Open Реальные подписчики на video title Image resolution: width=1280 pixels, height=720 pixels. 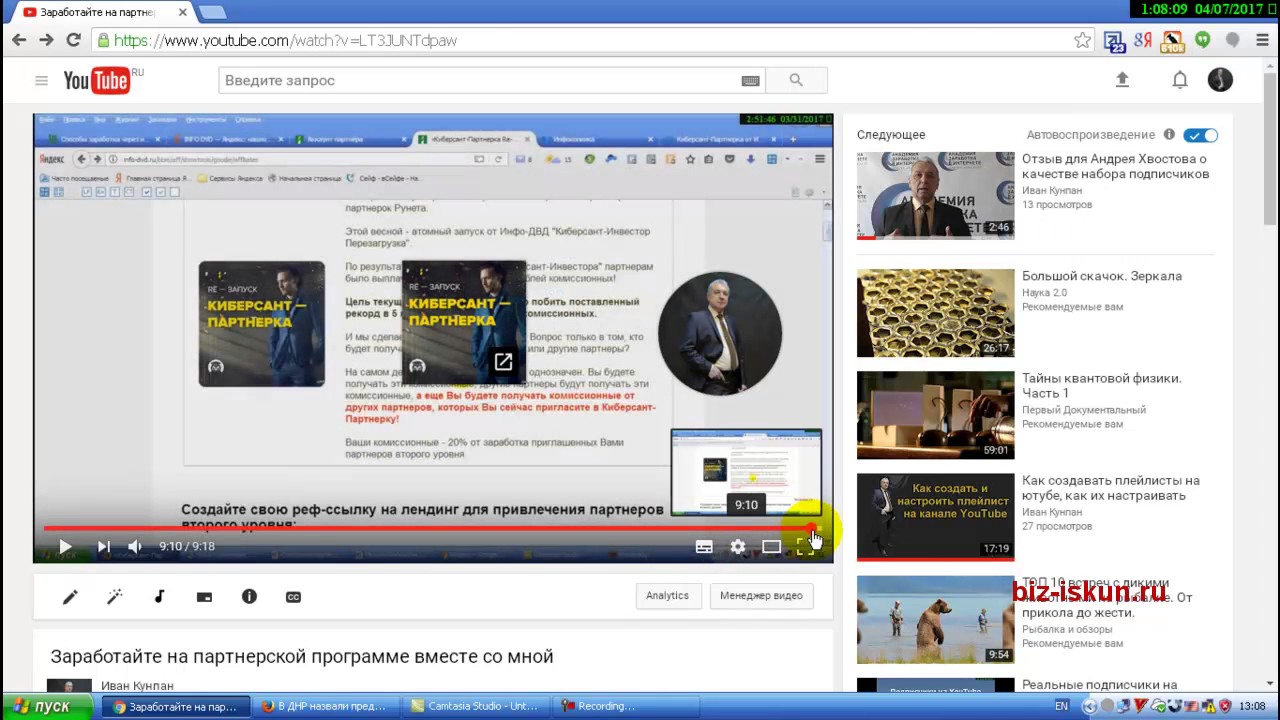point(1099,685)
